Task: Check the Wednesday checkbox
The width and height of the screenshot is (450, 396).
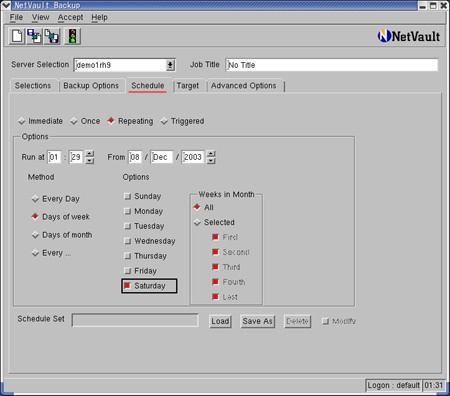Action: (128, 241)
